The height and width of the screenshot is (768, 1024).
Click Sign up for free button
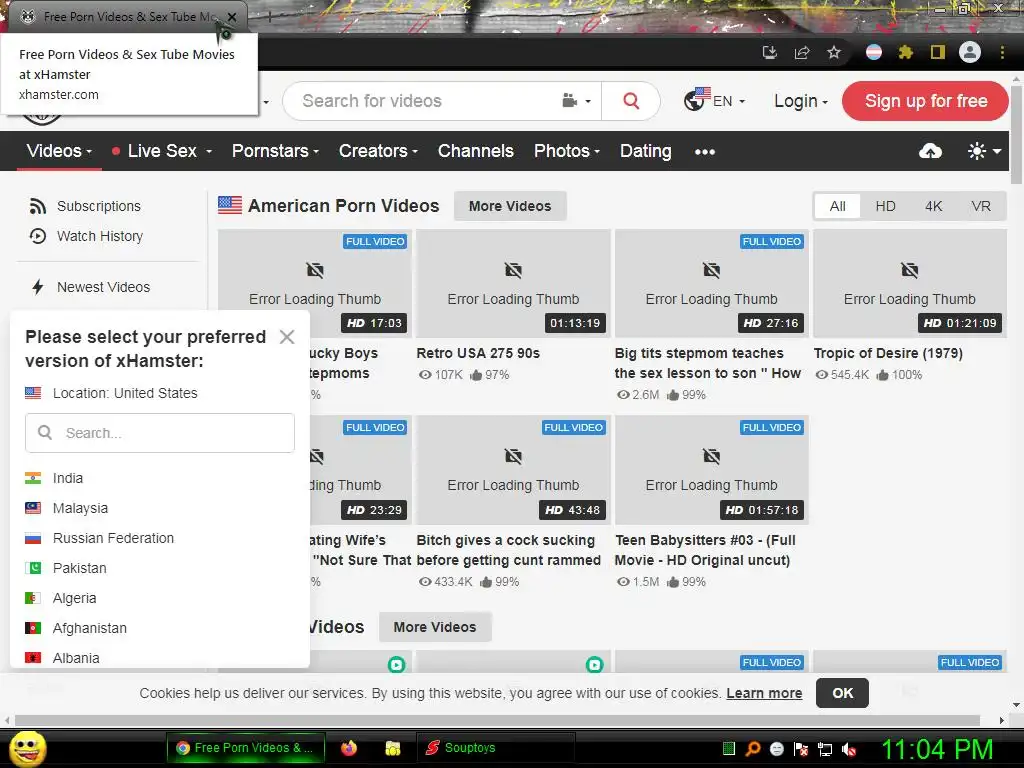(925, 101)
